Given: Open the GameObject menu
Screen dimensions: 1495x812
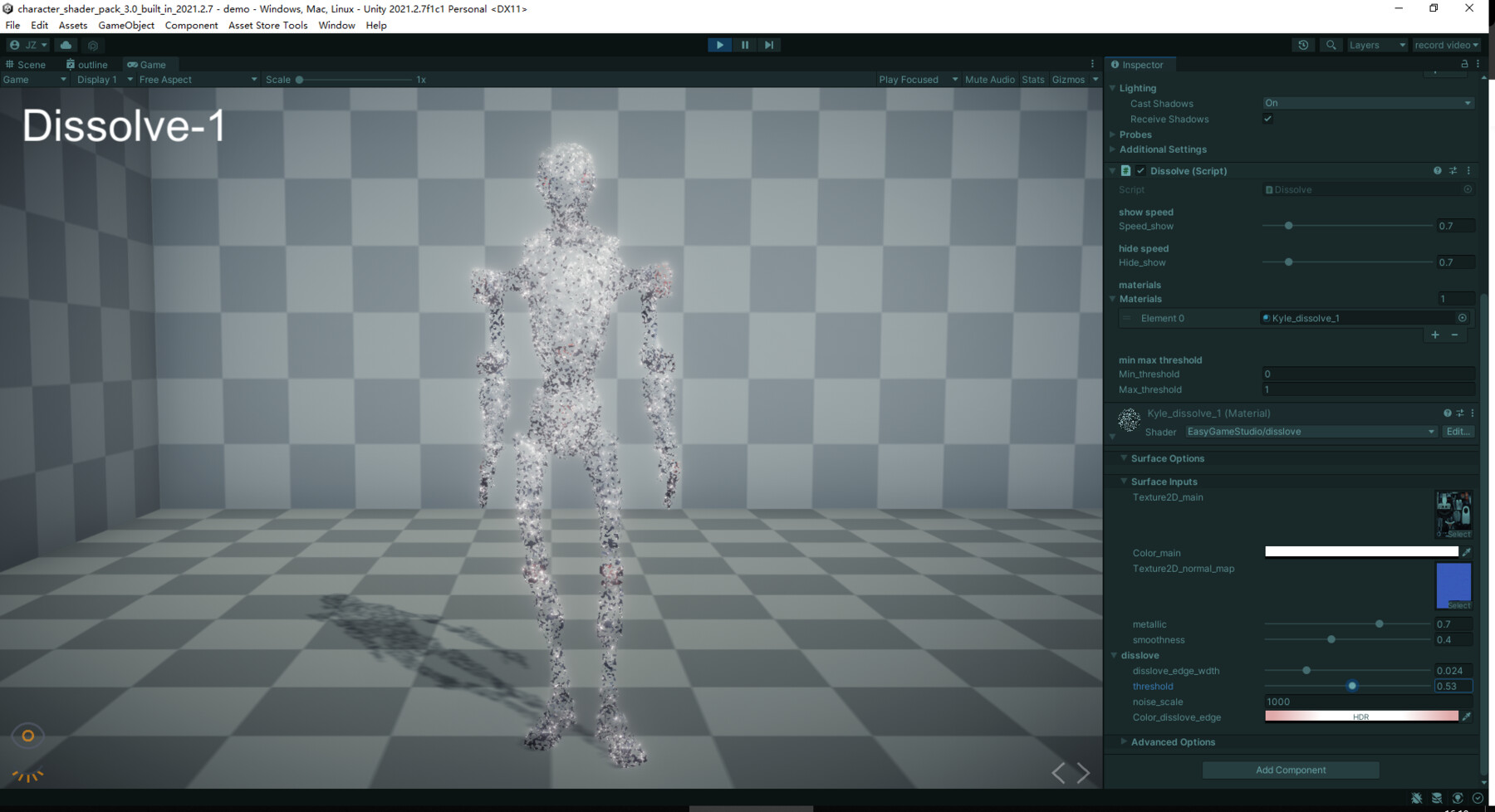Looking at the screenshot, I should (126, 25).
